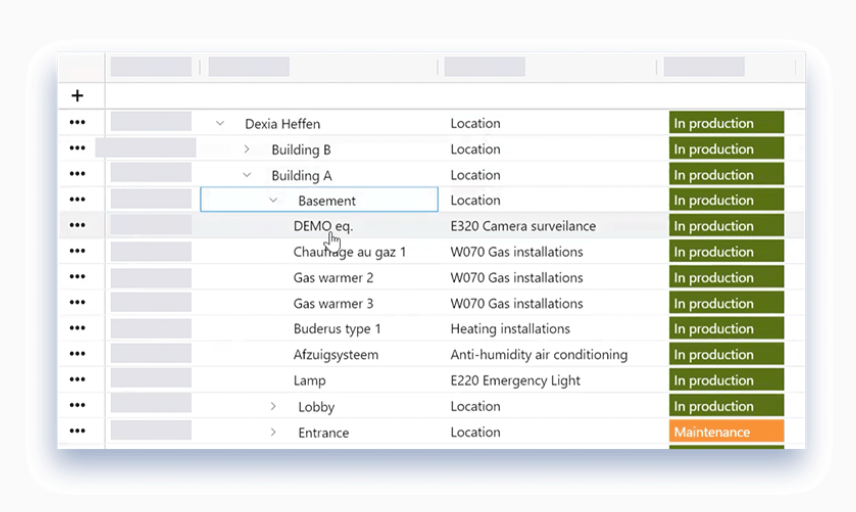Expand the Entrance location node
Screen dimensions: 856x512
(273, 432)
